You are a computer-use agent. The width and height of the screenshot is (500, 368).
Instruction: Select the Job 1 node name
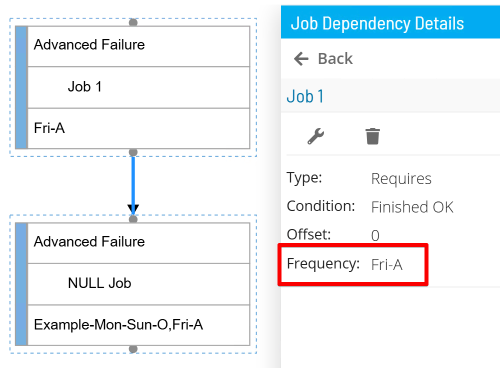click(x=85, y=87)
